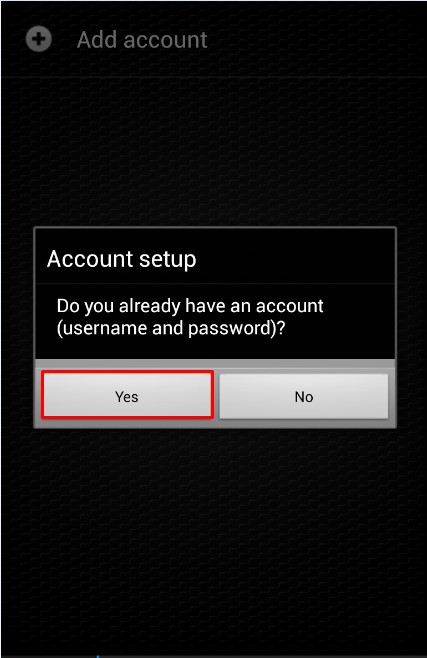Tap the plus icon beside Add account
The image size is (427, 658).
point(39,39)
